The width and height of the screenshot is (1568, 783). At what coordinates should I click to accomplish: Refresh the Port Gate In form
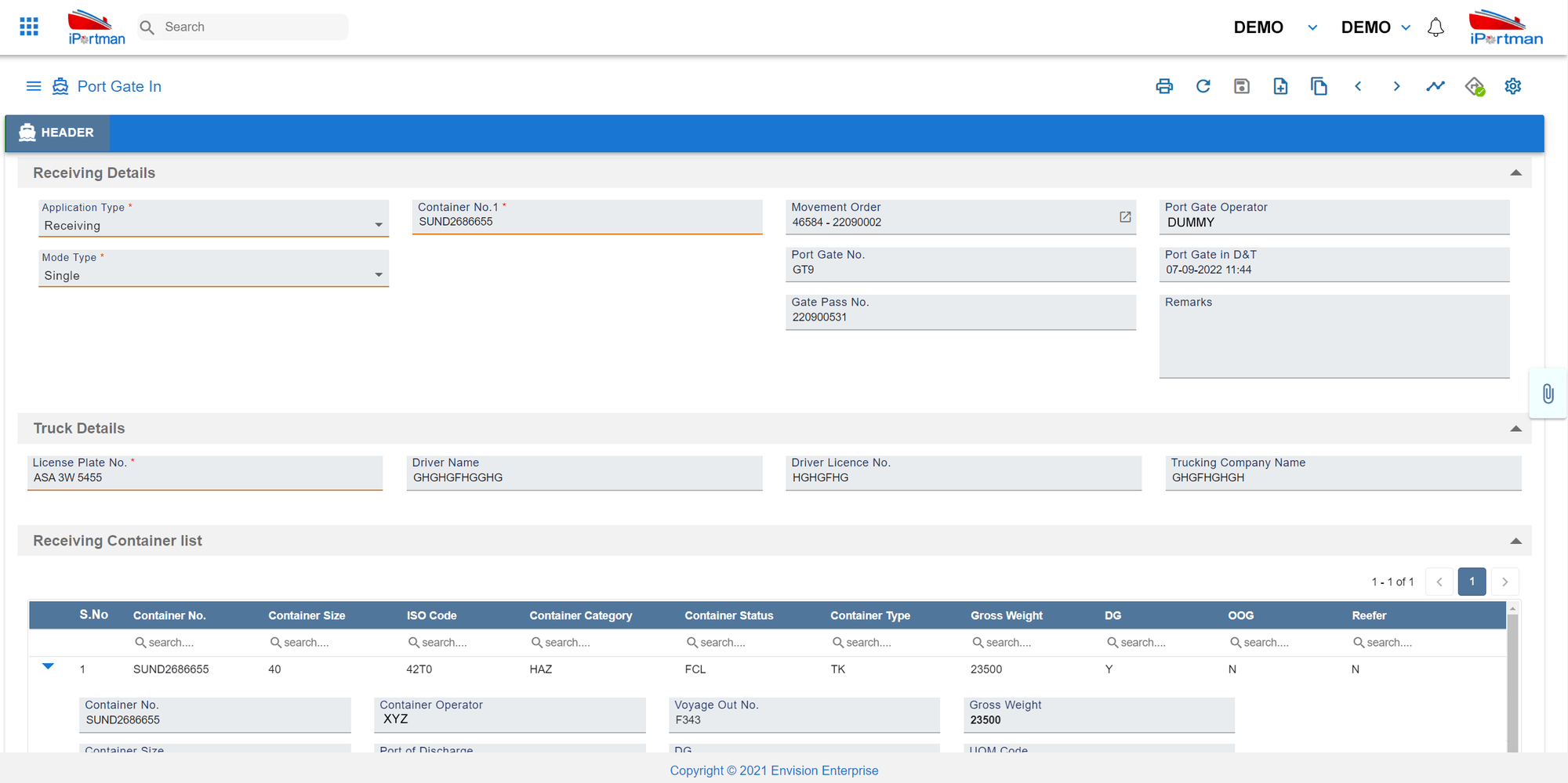click(x=1203, y=86)
